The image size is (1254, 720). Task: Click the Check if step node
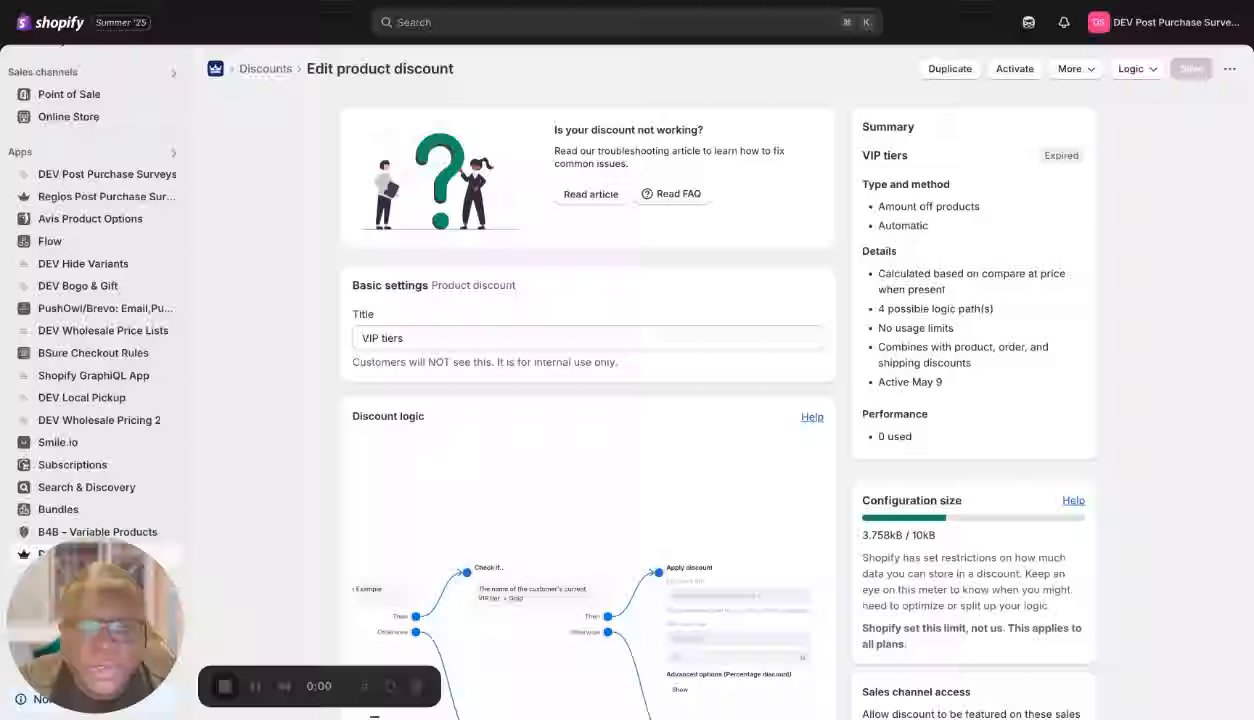[466, 573]
